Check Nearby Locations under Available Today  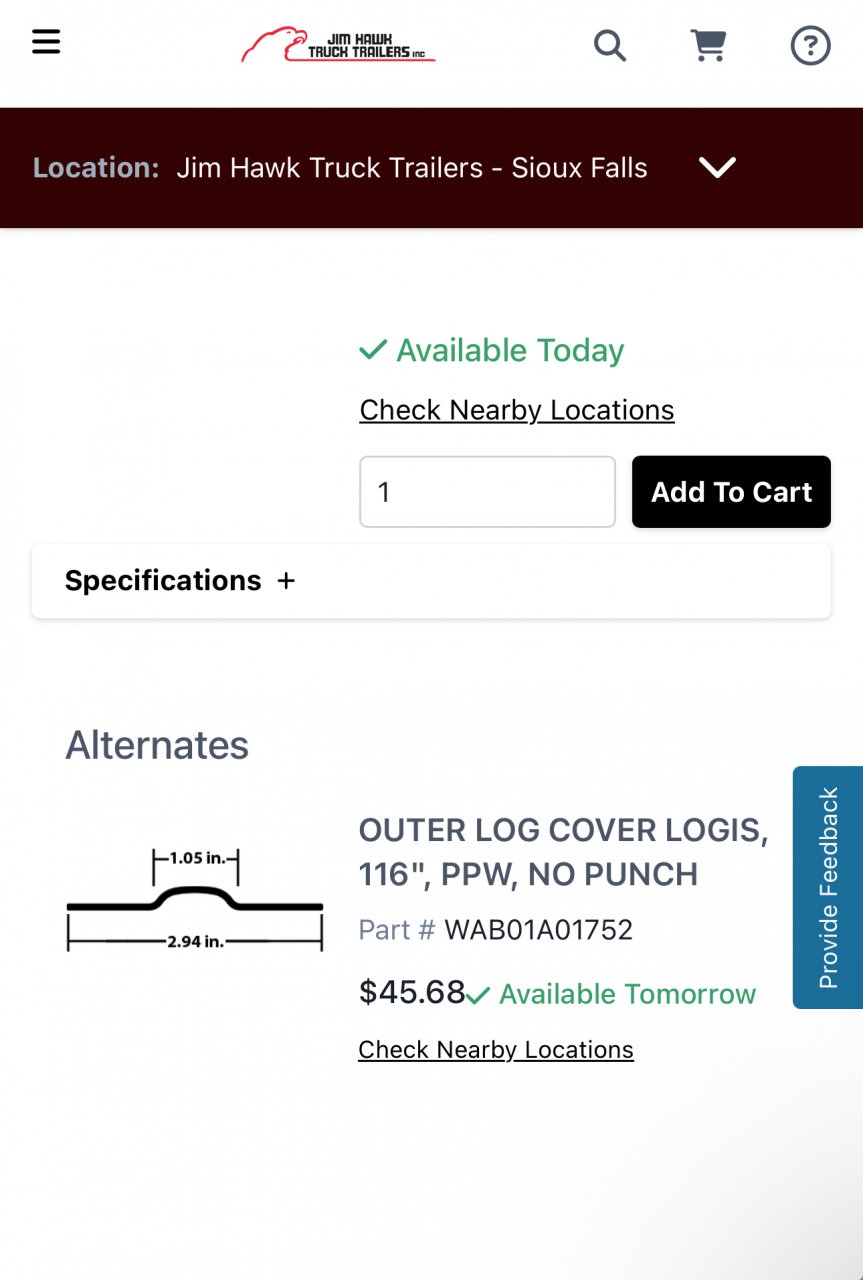coord(516,410)
